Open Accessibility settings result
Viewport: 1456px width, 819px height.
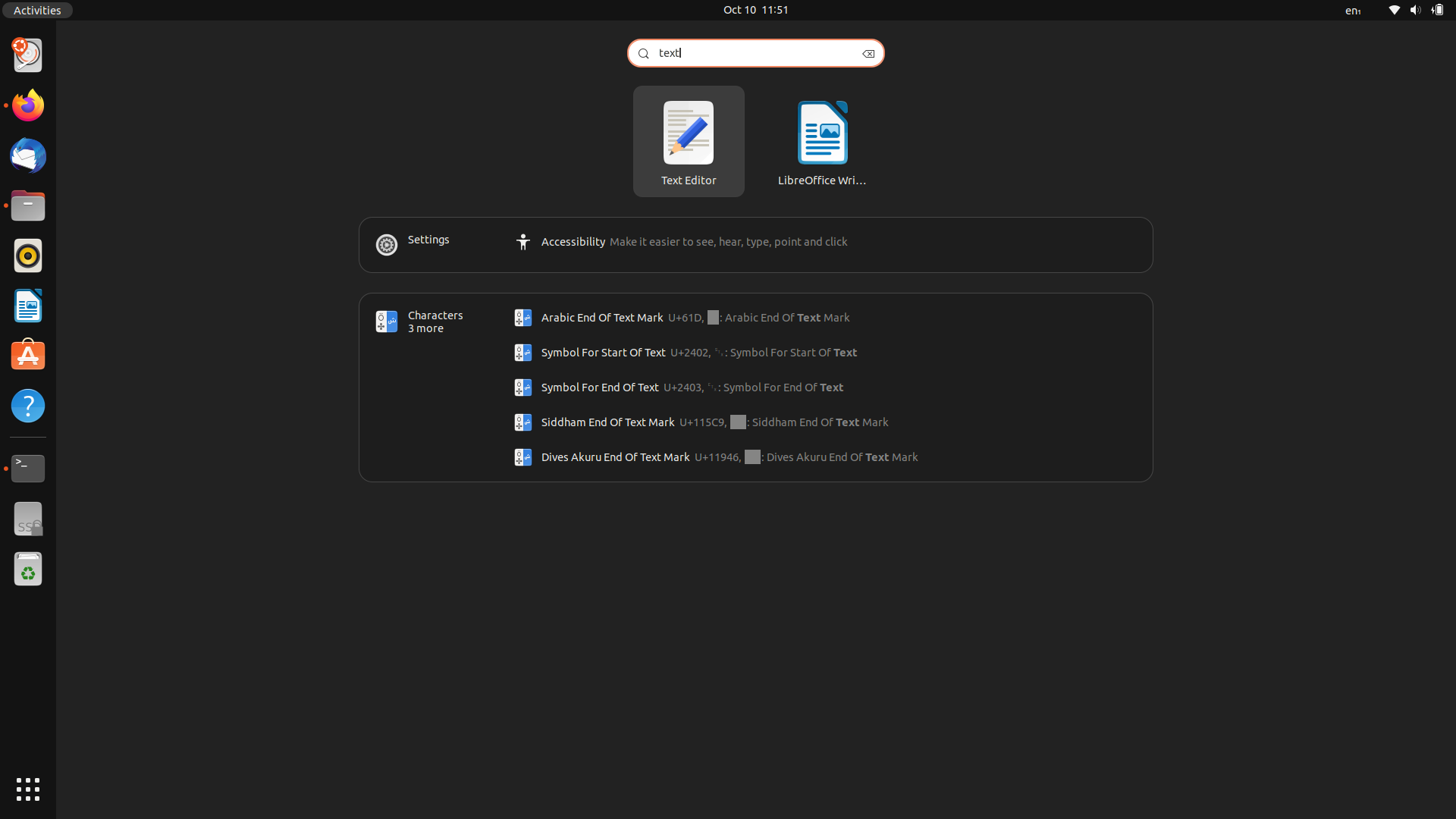(x=573, y=242)
